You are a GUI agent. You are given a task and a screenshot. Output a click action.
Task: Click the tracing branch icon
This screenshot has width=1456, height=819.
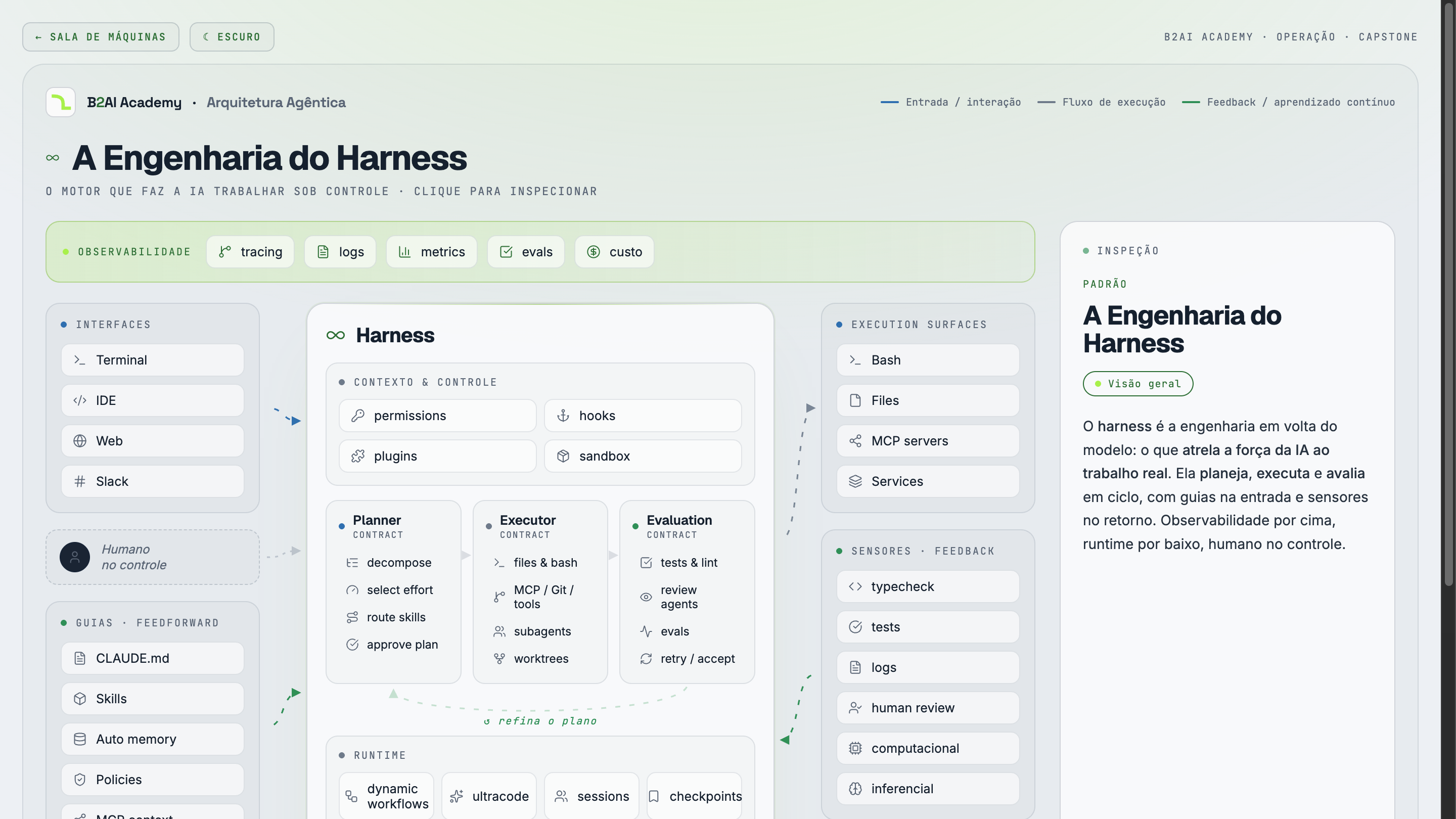click(225, 252)
